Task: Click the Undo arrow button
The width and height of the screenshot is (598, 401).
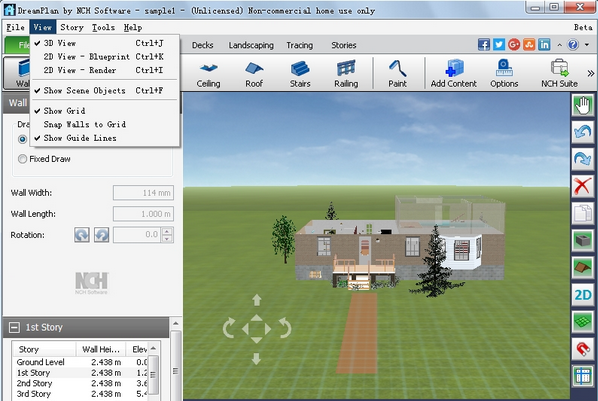Action: tap(582, 132)
